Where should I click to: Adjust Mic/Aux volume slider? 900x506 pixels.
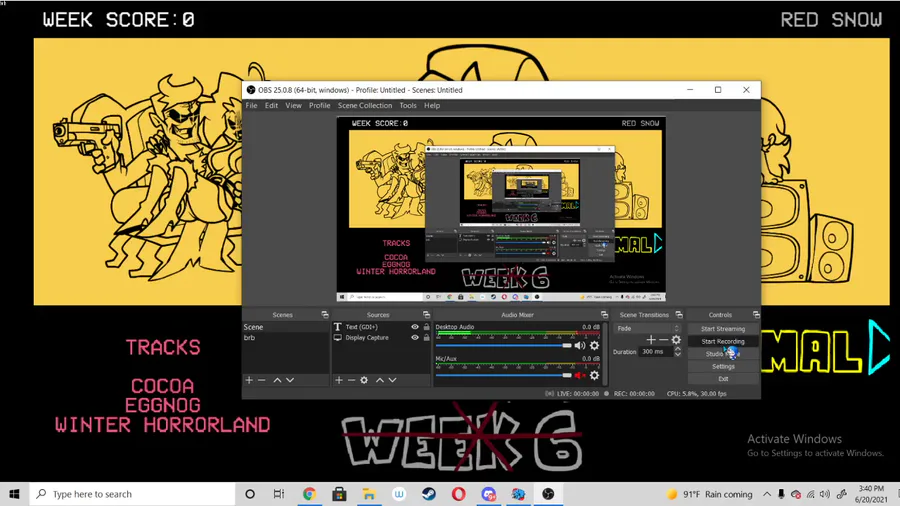click(503, 375)
